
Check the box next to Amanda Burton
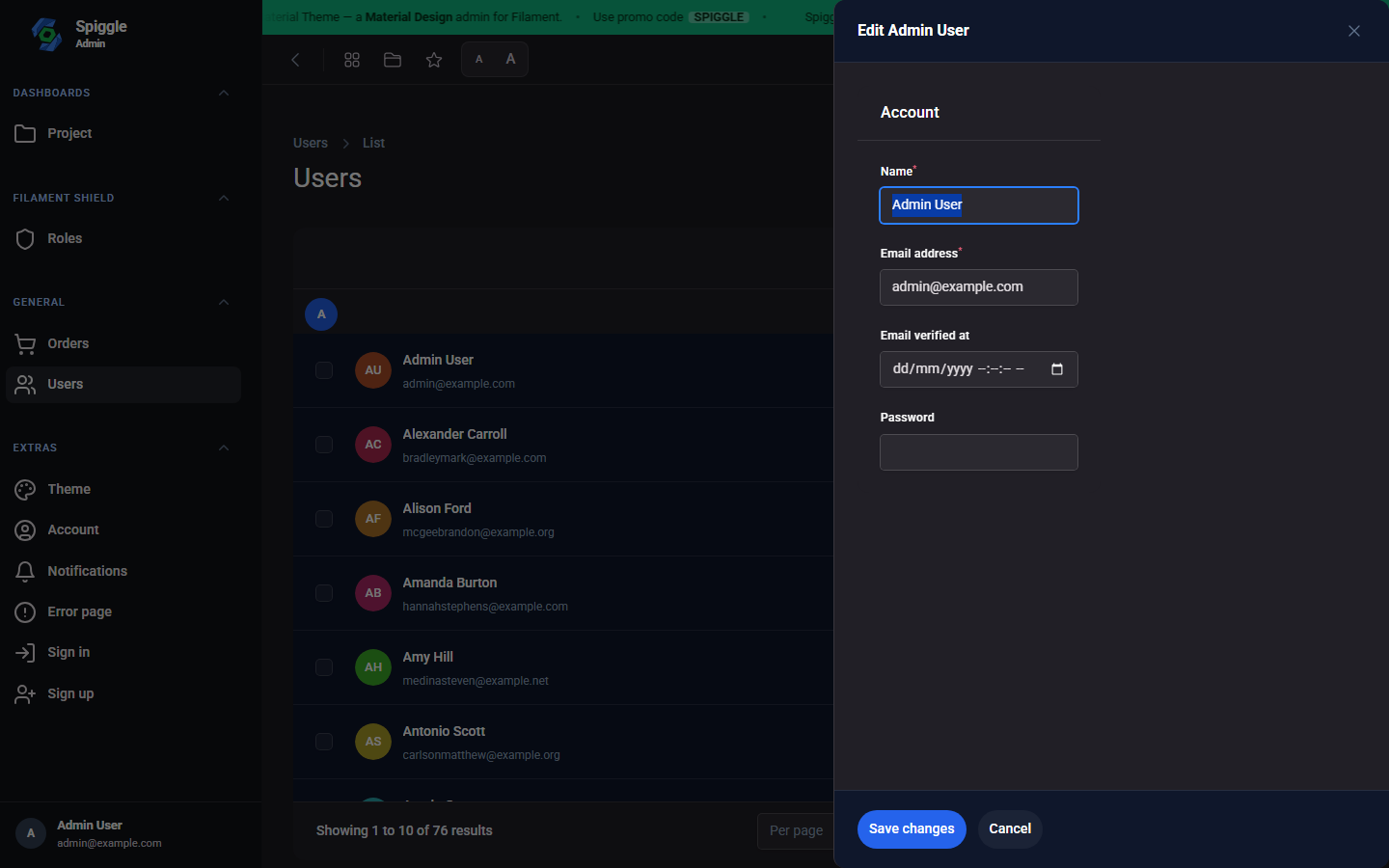(x=324, y=593)
